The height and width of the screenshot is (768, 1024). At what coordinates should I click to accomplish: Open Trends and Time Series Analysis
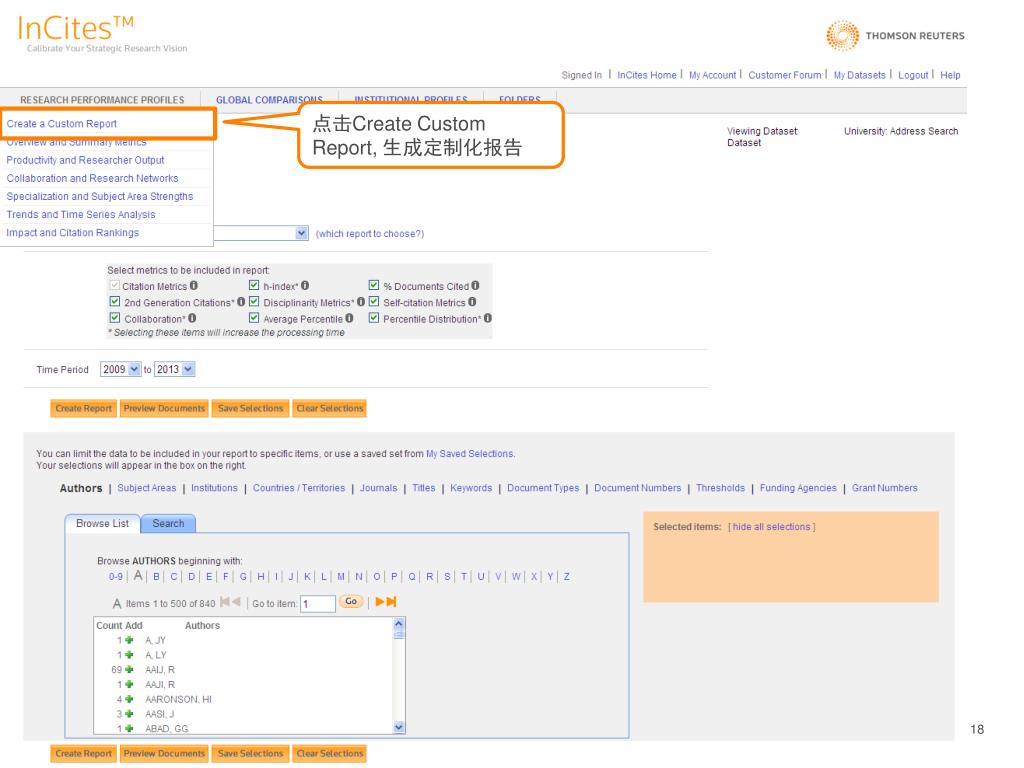click(x=81, y=215)
